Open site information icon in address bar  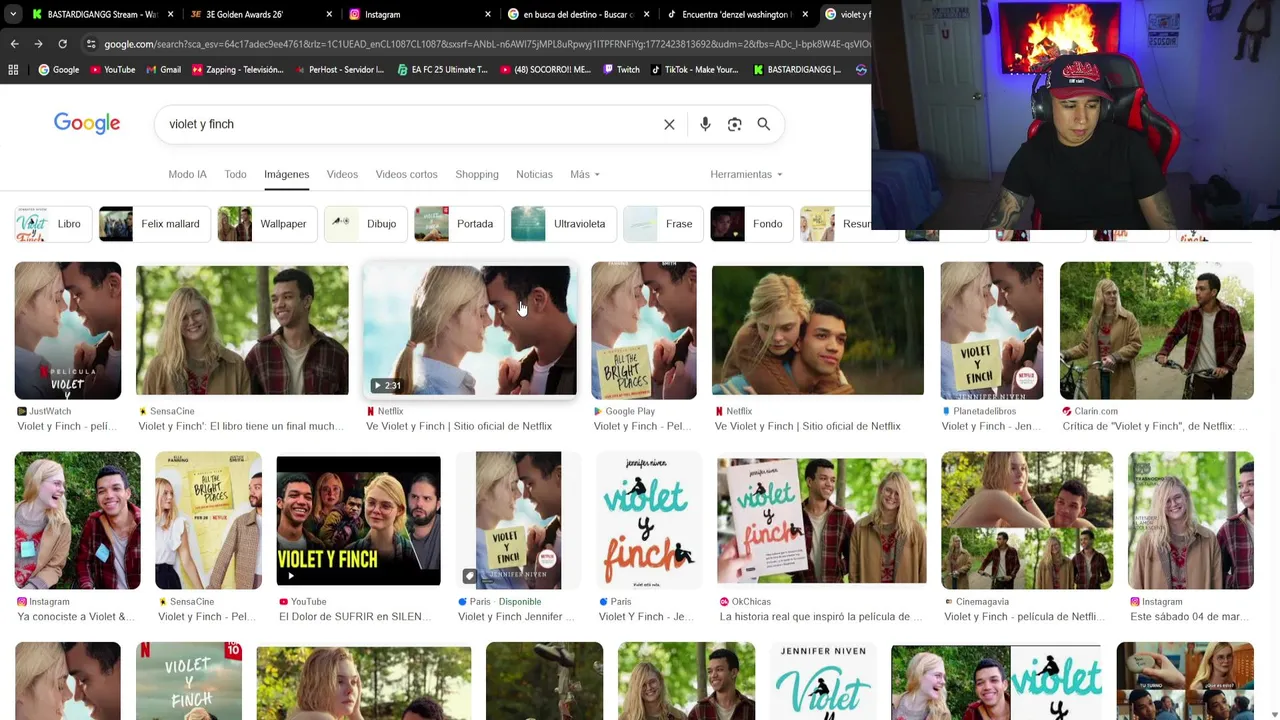[91, 44]
